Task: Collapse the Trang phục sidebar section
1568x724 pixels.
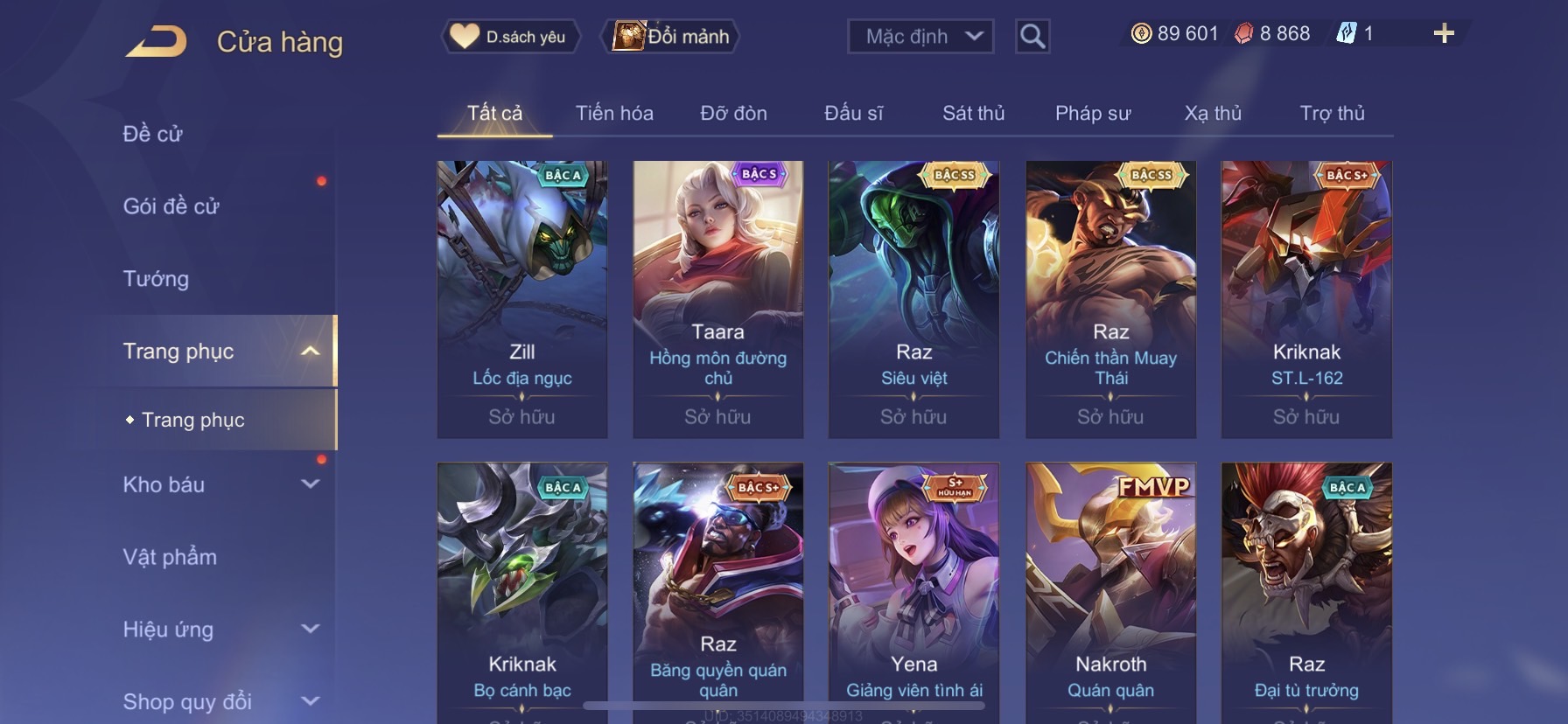Action: pos(310,351)
